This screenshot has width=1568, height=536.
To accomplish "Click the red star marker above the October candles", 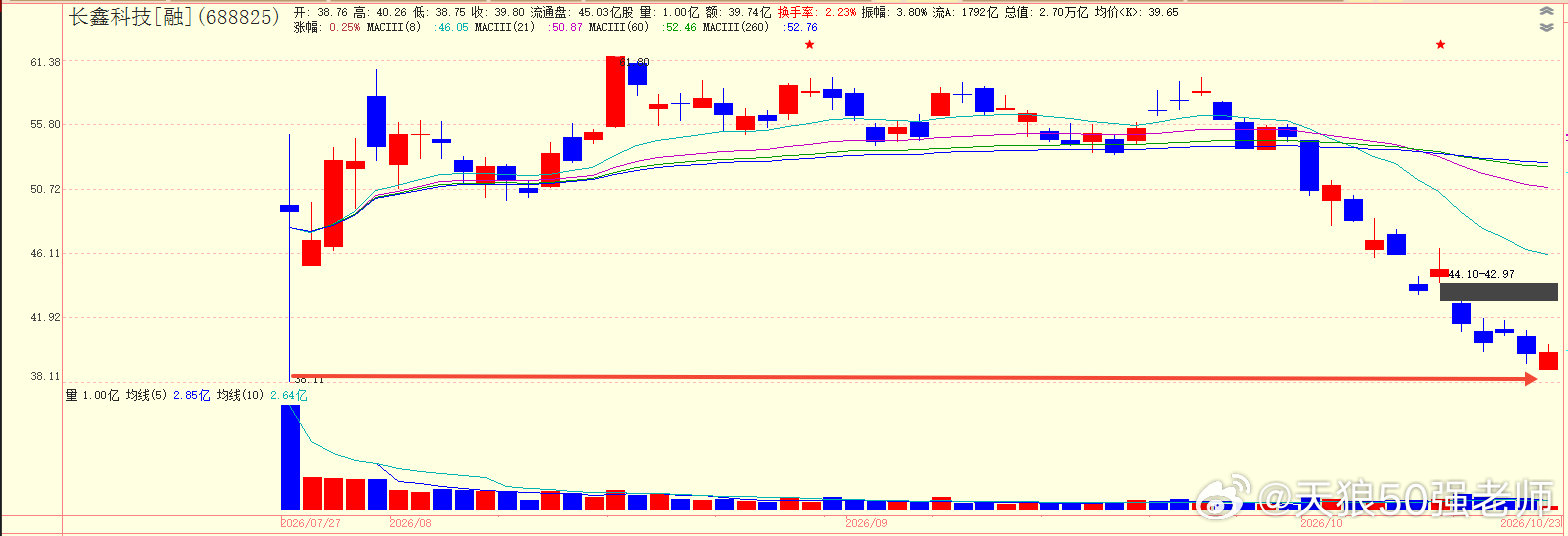I will (x=1440, y=45).
